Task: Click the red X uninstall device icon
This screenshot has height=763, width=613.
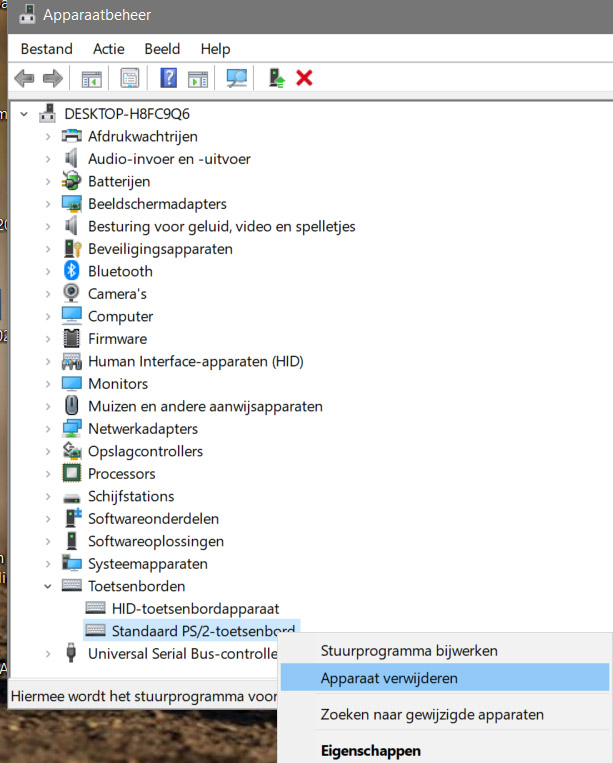Action: coord(305,78)
